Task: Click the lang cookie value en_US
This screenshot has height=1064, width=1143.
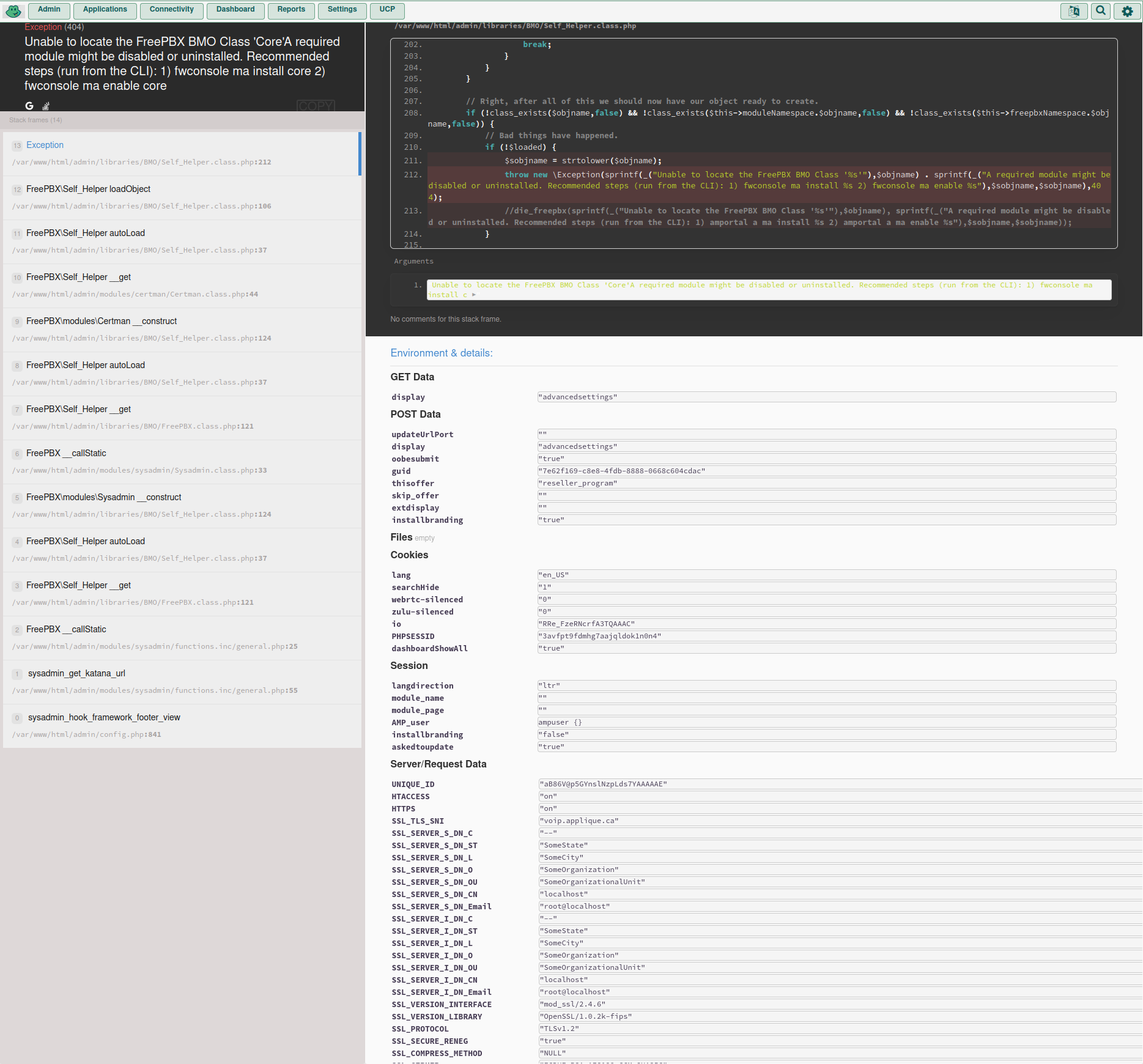Action: pyautogui.click(x=827, y=575)
